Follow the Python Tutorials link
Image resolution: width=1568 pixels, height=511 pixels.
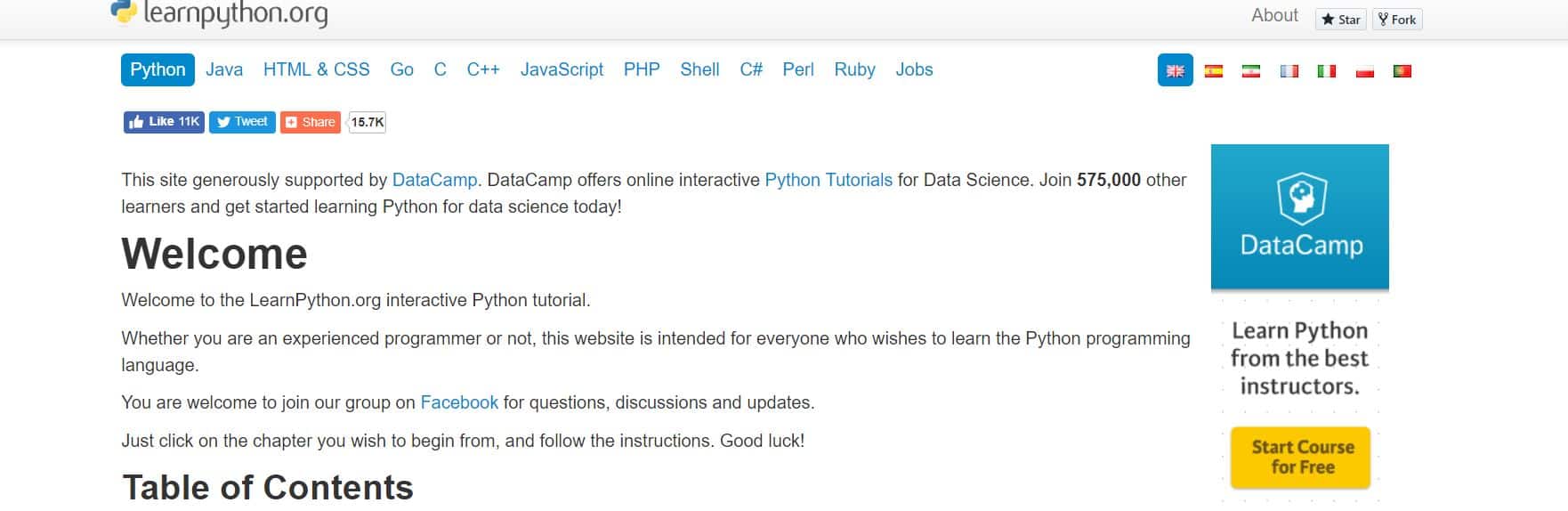(x=828, y=180)
